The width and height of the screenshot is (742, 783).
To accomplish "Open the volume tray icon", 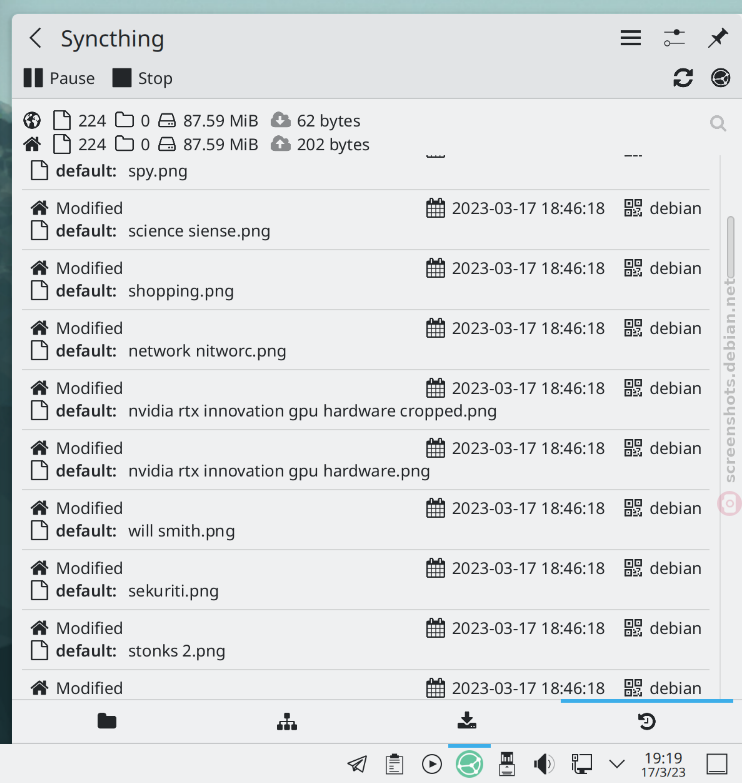I will click(544, 764).
